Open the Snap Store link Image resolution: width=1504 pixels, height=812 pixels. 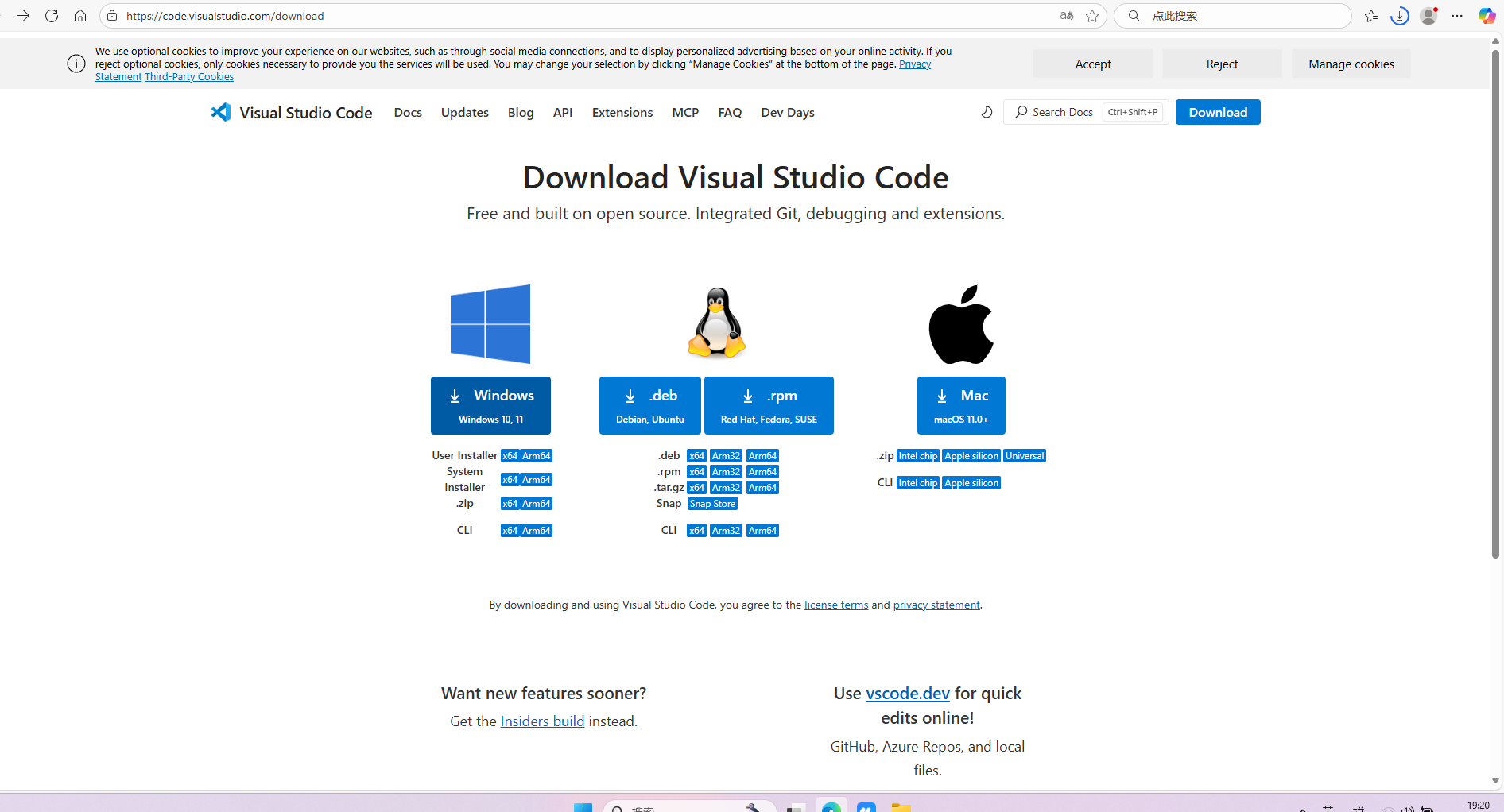pos(712,504)
